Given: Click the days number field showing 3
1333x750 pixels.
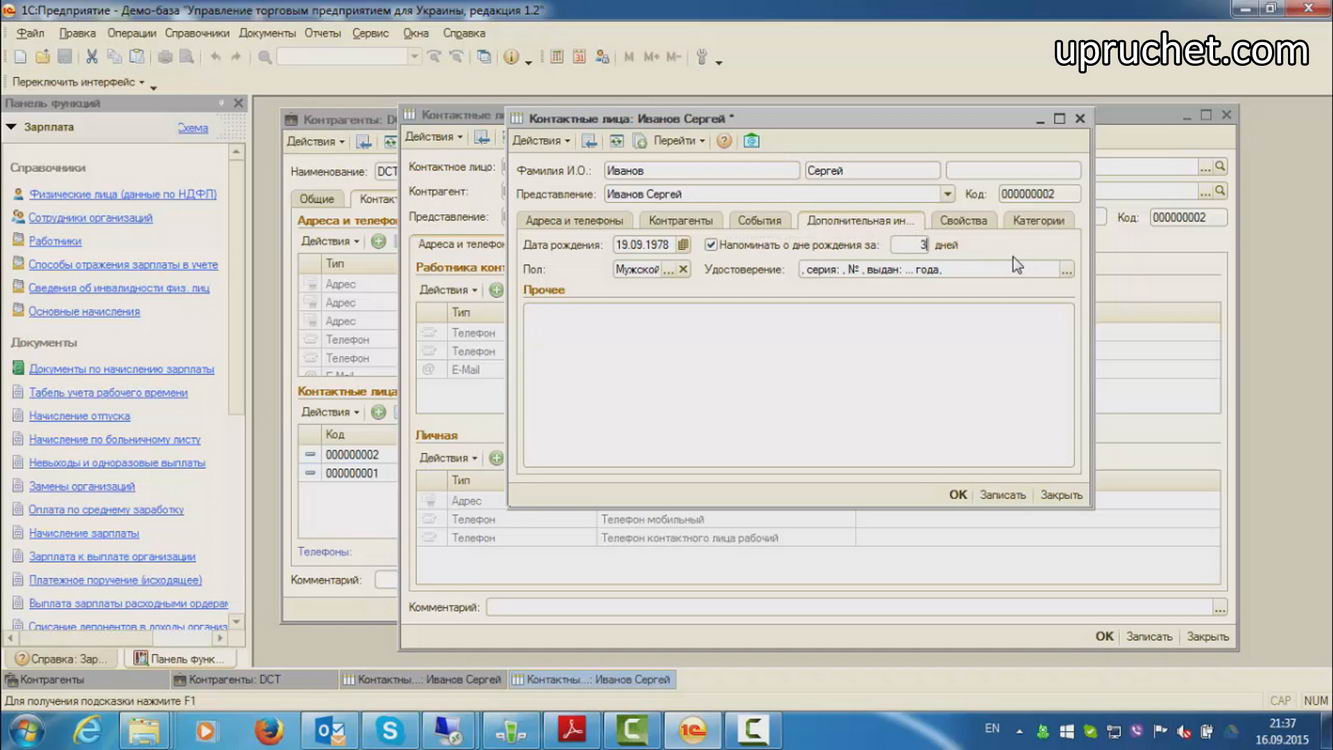Looking at the screenshot, I should tap(909, 244).
